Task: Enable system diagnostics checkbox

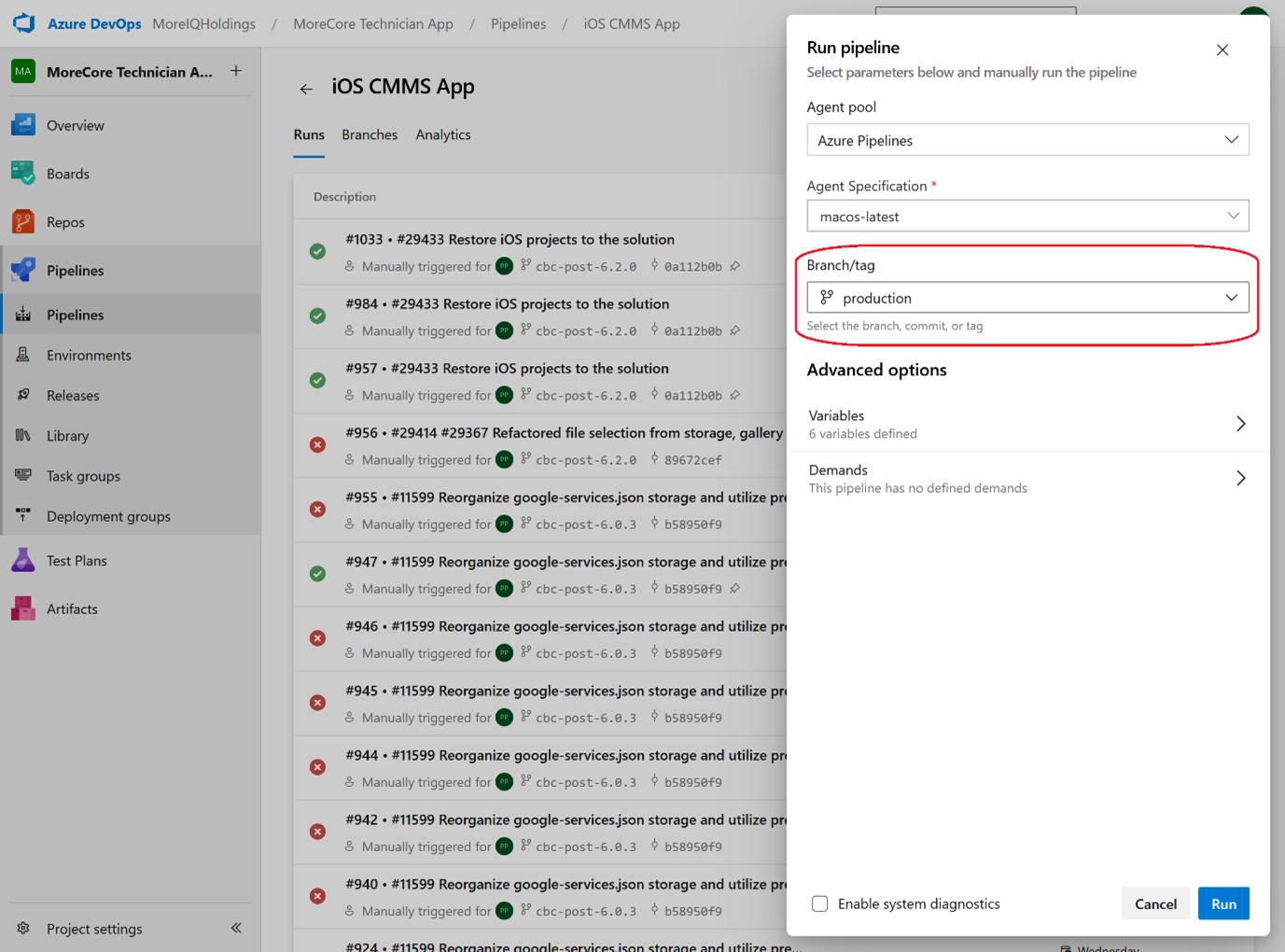Action: pyautogui.click(x=819, y=903)
